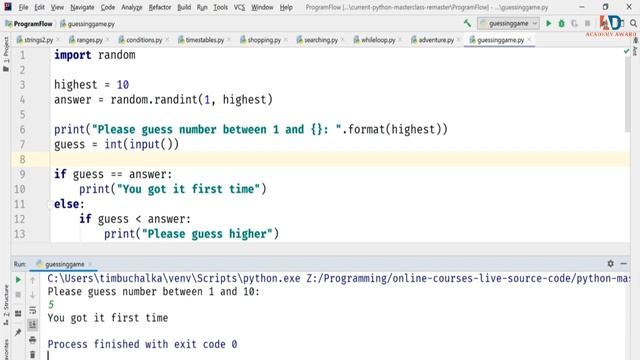This screenshot has width=640, height=360.
Task: Close the guessinggame.py editor tab
Action: [529, 40]
